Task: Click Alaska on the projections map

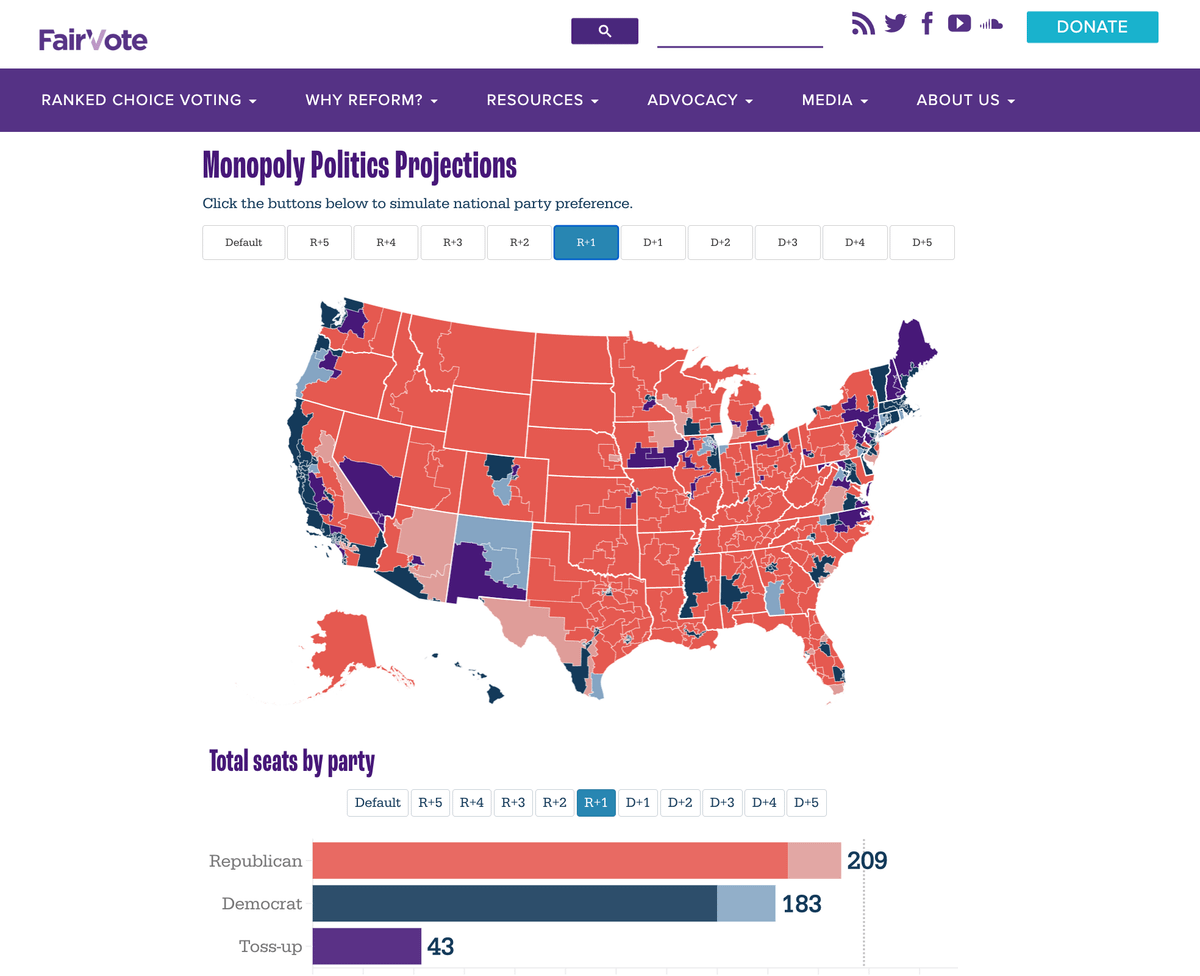Action: [x=345, y=641]
